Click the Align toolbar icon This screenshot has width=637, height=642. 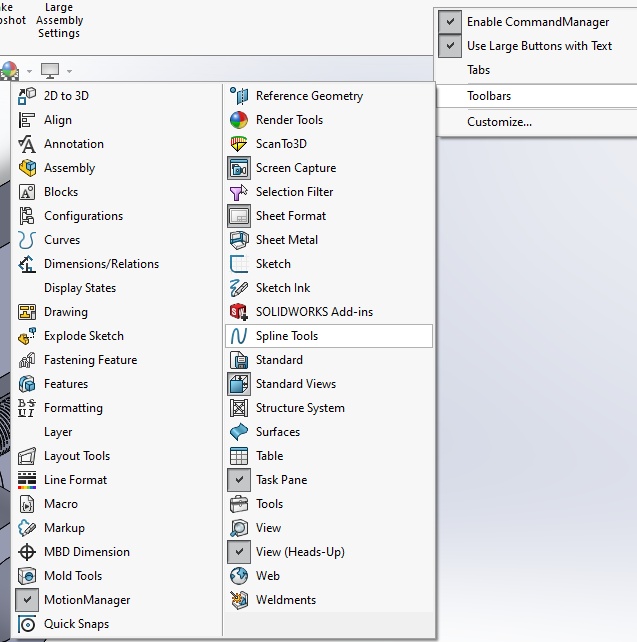(x=27, y=120)
